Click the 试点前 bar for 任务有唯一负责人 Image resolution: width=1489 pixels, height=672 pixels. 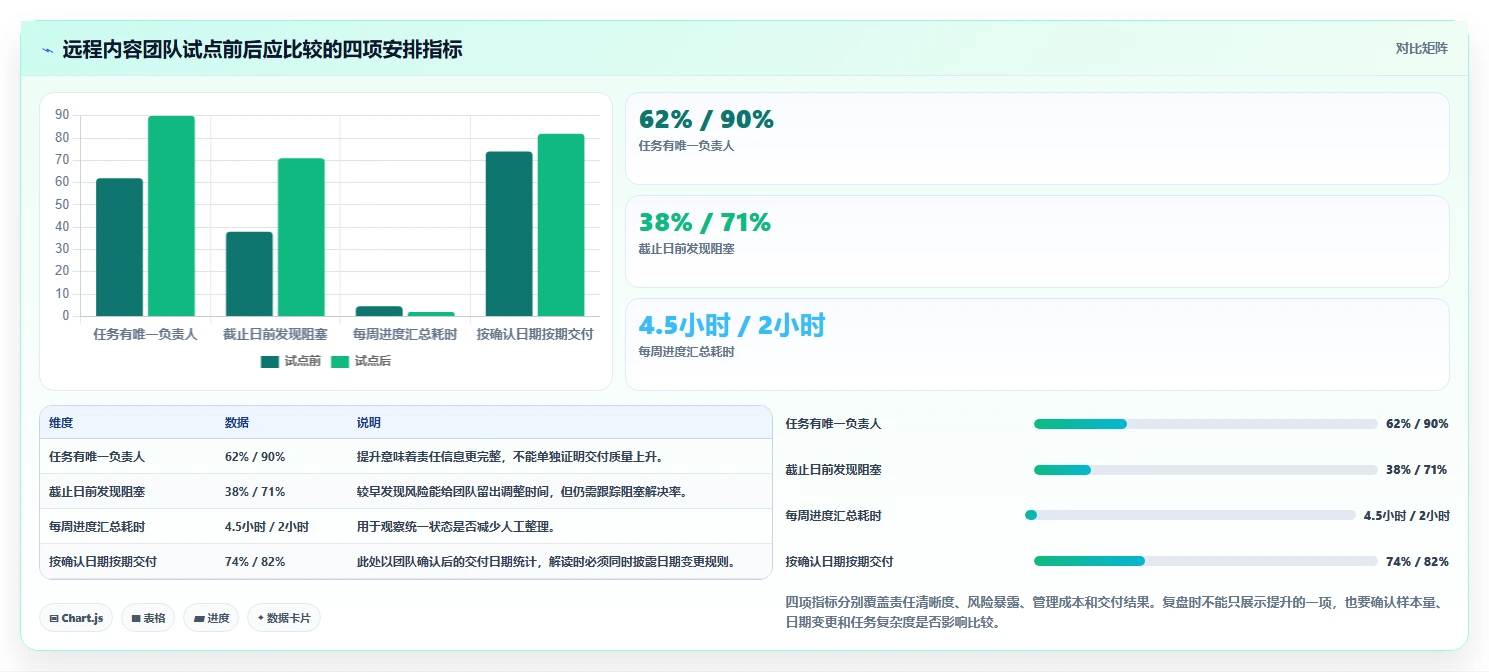pyautogui.click(x=119, y=247)
